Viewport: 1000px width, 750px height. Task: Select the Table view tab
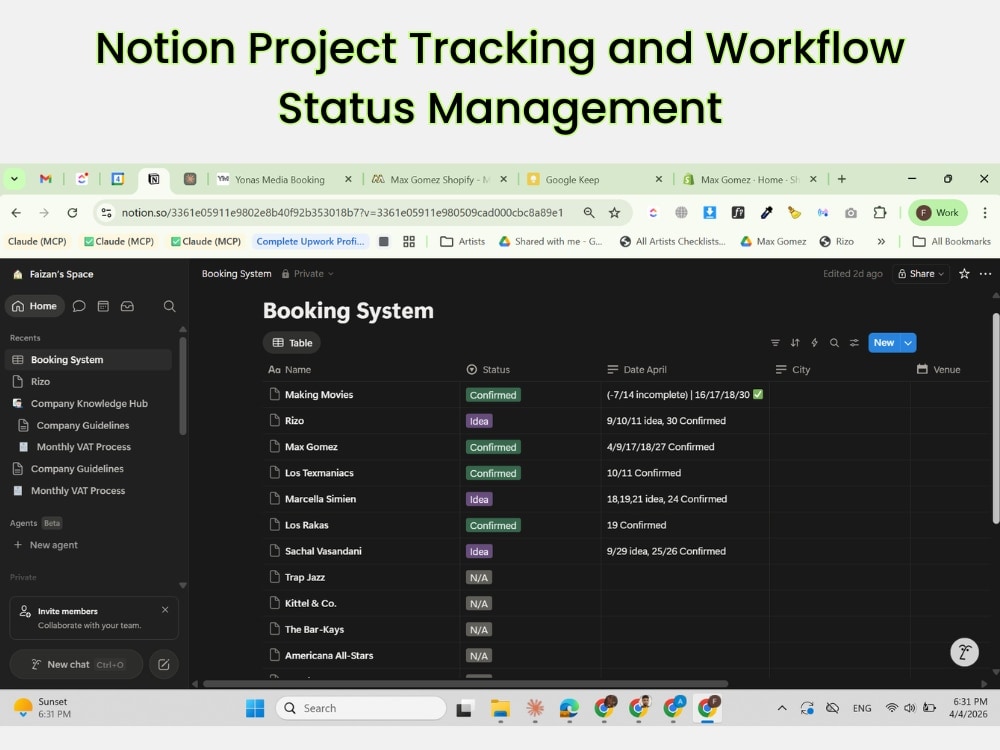(292, 342)
